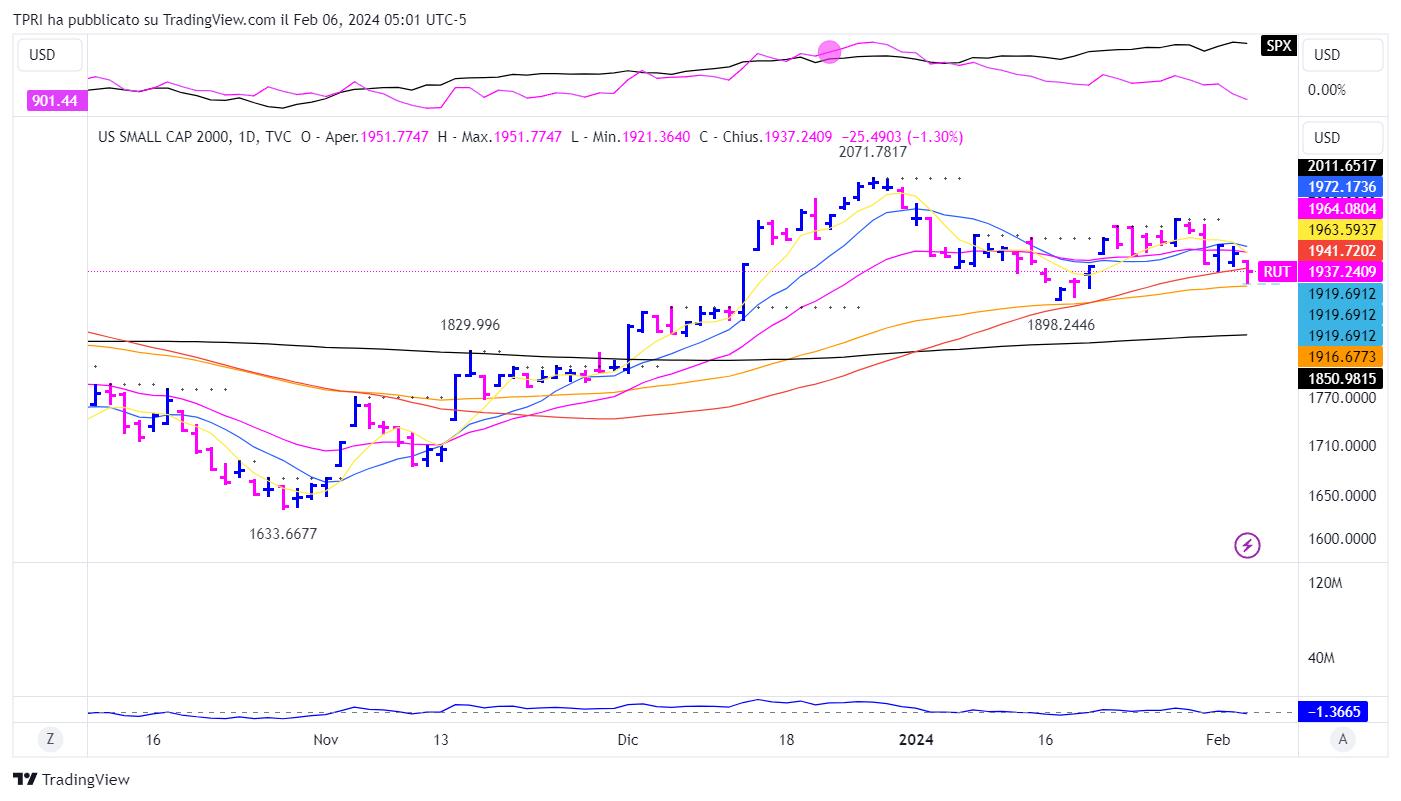Click the orange 1916.6773 price label

pos(1338,356)
